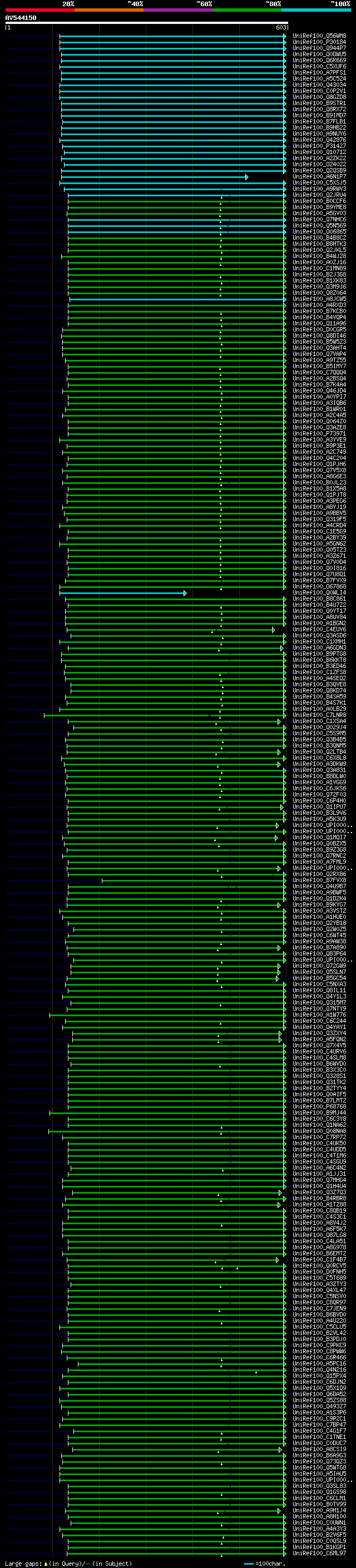356x1568 pixels.
Task: Select label UniRef100_Q8GZD8
Action: click(319, 97)
